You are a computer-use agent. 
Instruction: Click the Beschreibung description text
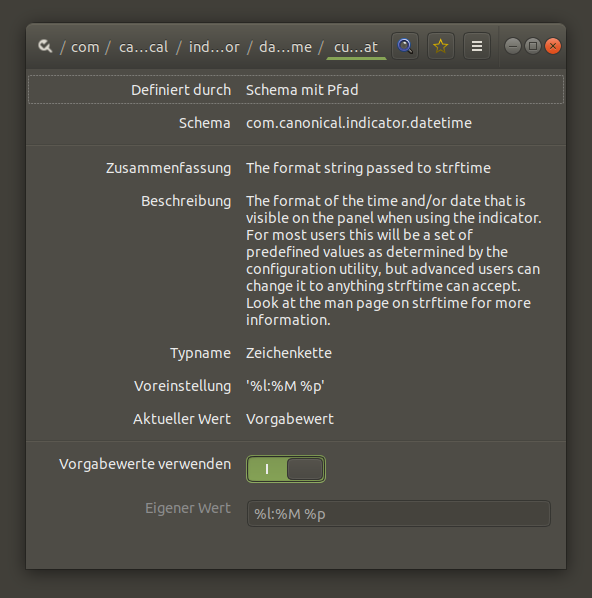point(394,260)
